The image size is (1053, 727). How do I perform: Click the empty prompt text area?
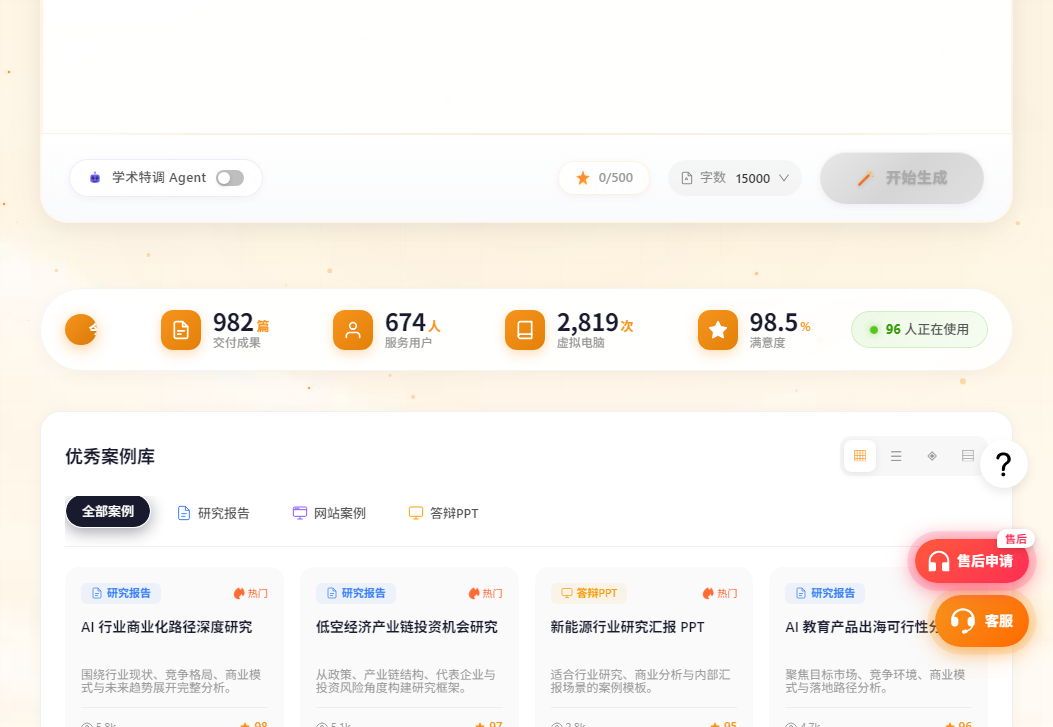coord(526,66)
